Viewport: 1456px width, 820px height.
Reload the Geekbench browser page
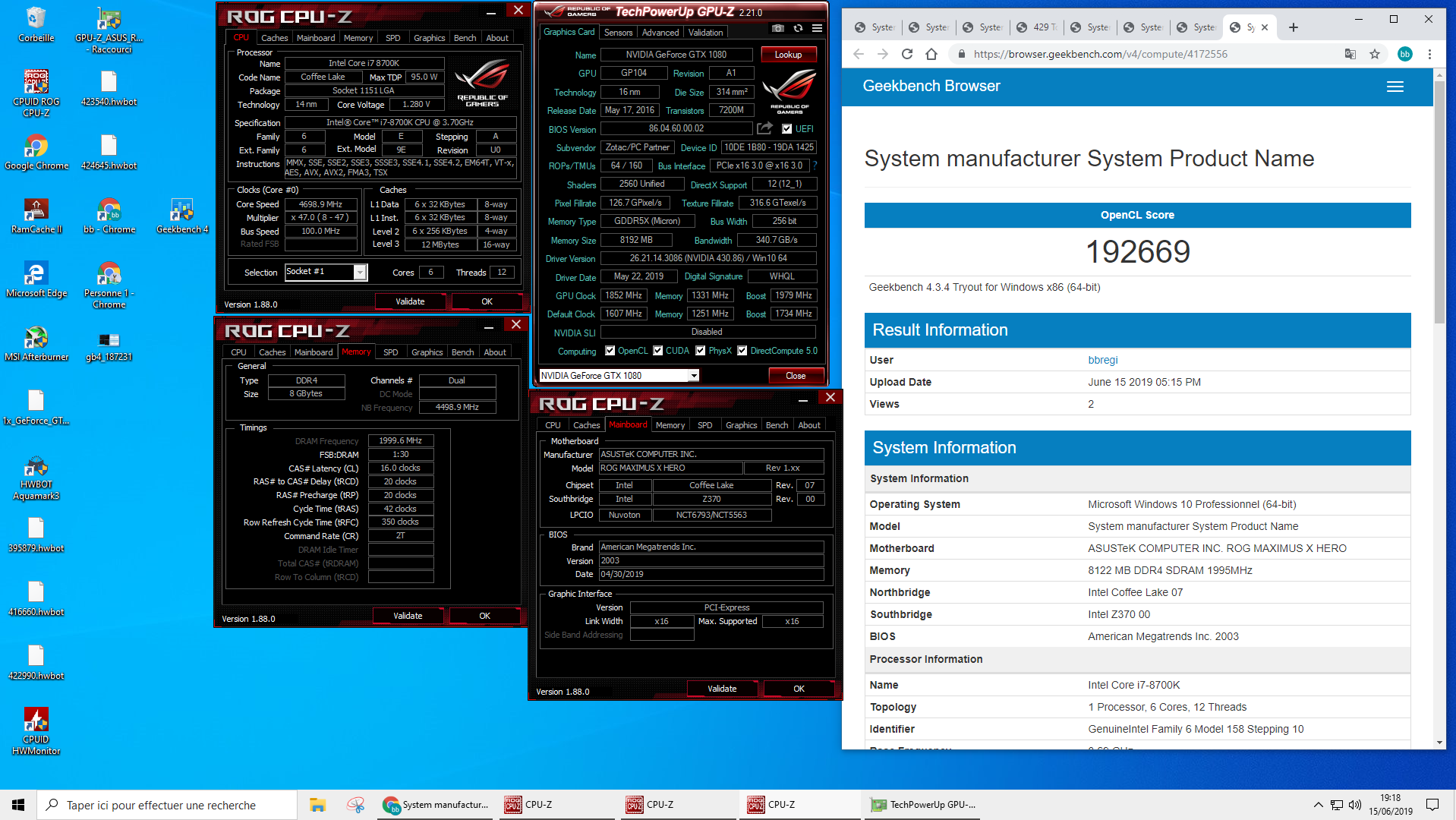tap(906, 54)
